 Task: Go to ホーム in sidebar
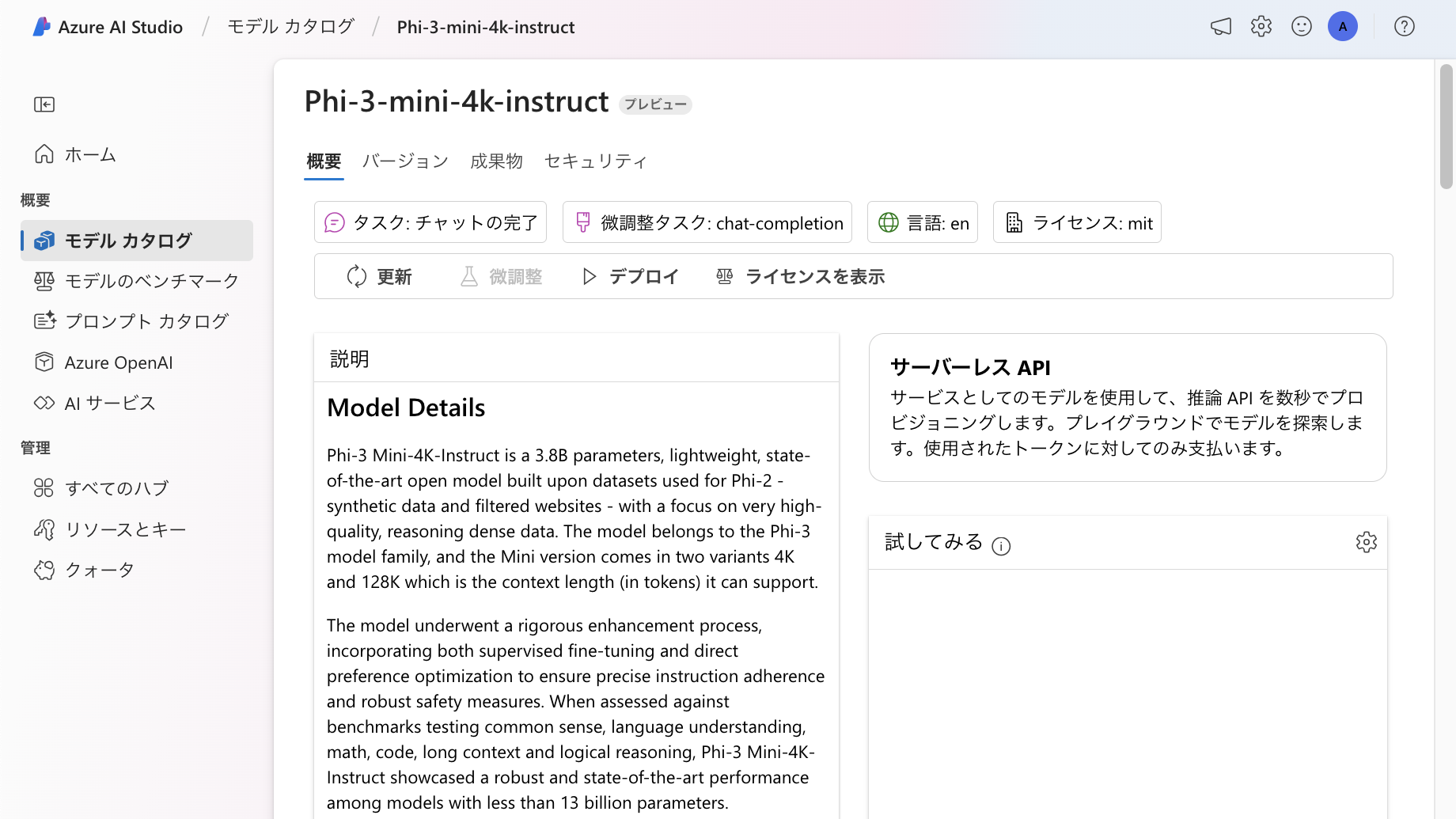[x=137, y=154]
